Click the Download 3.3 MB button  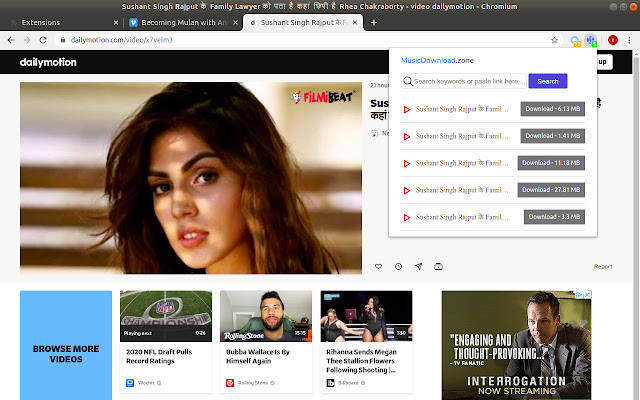pyautogui.click(x=554, y=216)
